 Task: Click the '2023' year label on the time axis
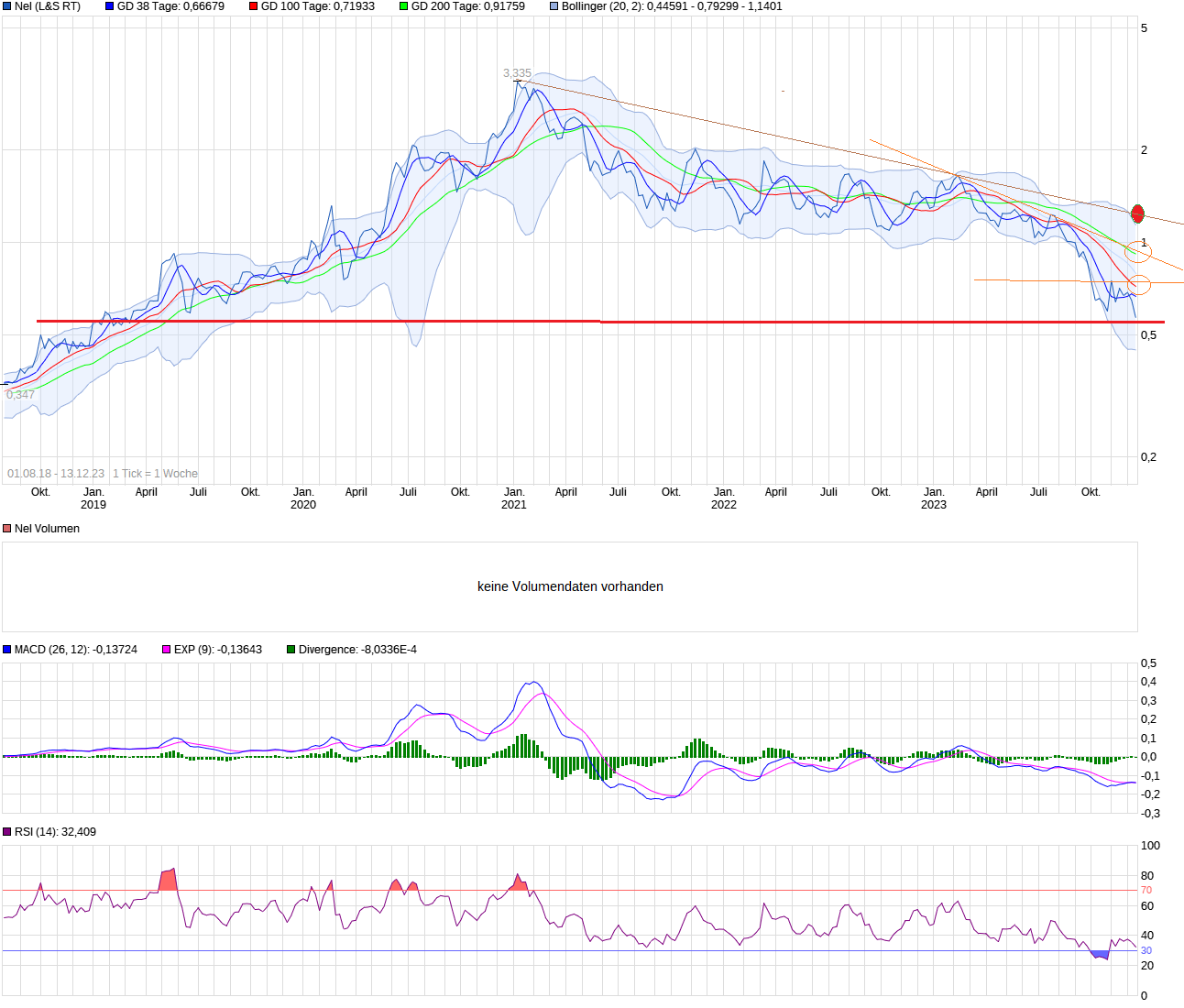pyautogui.click(x=934, y=505)
